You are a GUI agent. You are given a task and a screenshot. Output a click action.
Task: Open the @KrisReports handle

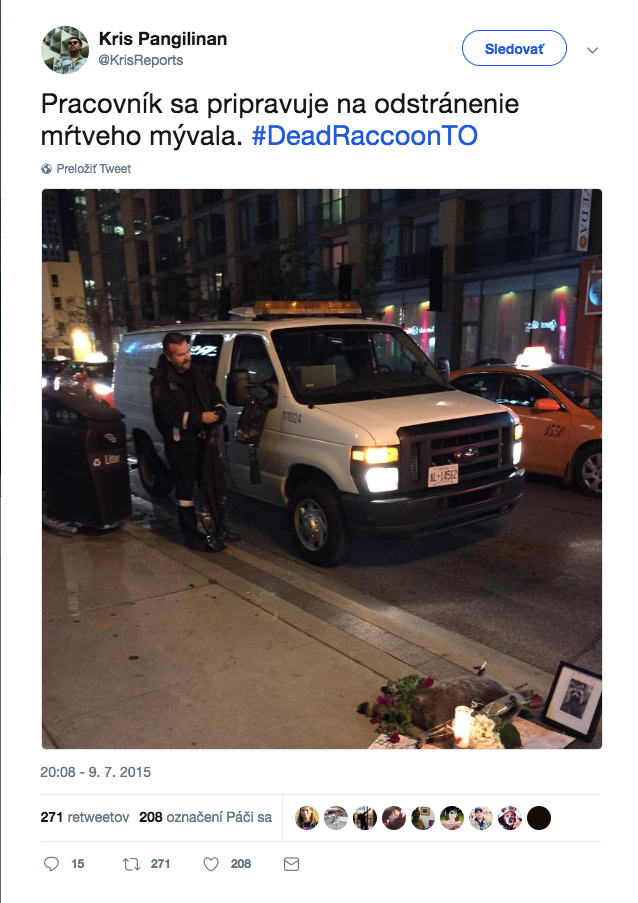(141, 60)
